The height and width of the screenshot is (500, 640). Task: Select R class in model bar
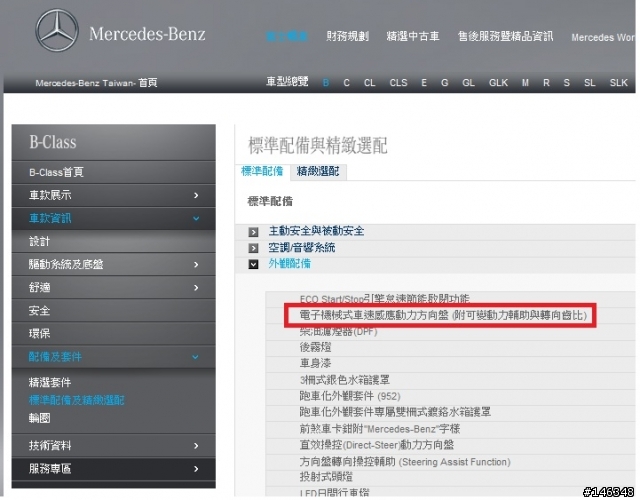[x=546, y=83]
